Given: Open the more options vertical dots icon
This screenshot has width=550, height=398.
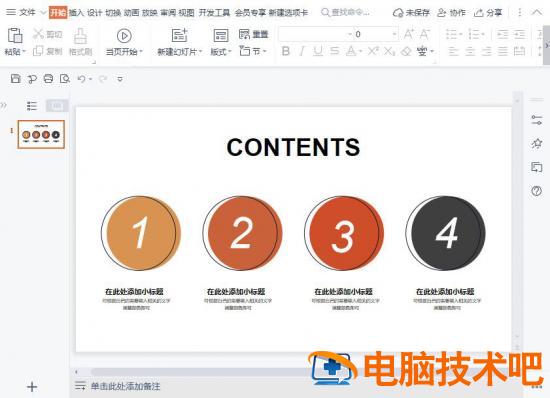Looking at the screenshot, I should click(519, 13).
